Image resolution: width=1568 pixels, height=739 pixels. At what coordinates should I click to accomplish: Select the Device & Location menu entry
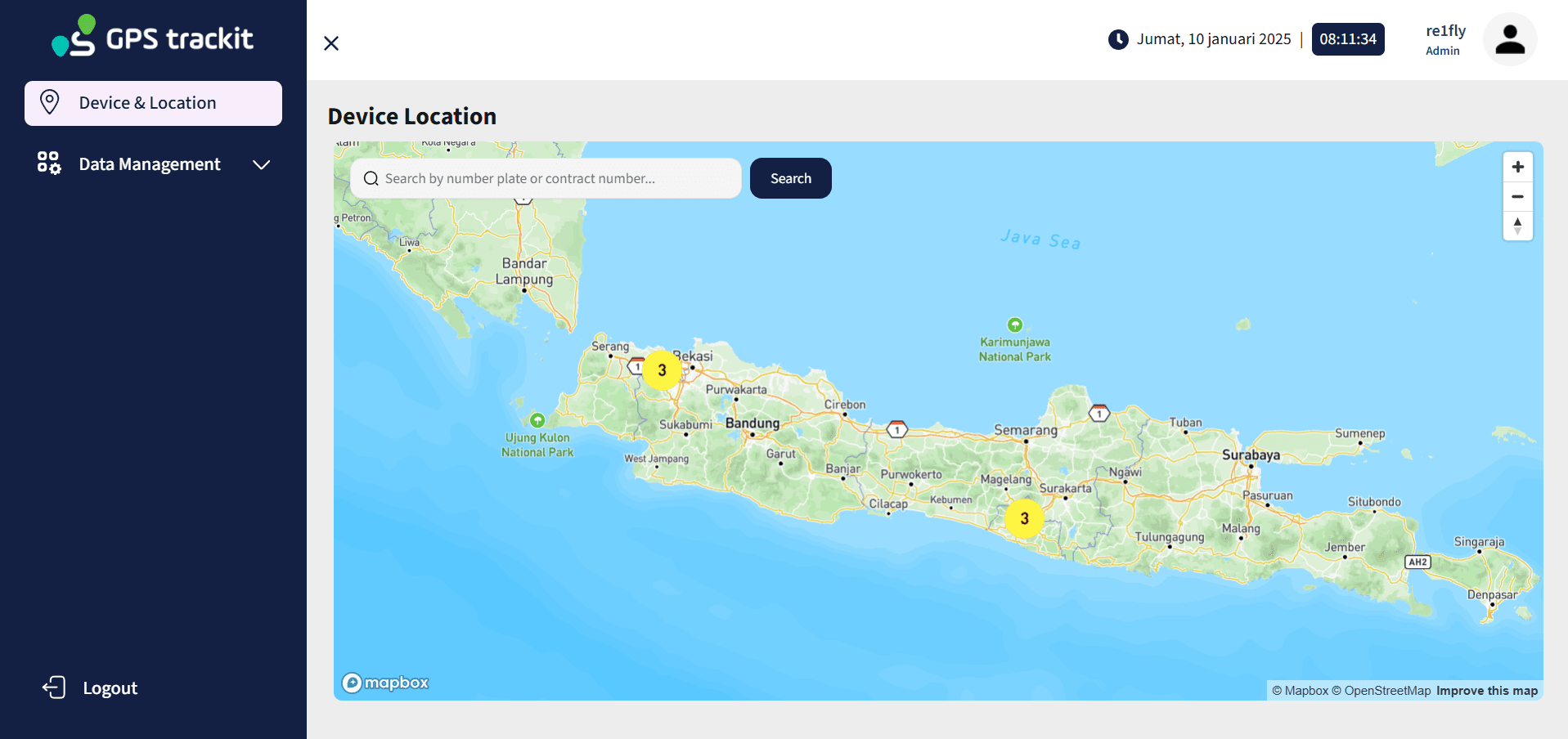point(148,102)
